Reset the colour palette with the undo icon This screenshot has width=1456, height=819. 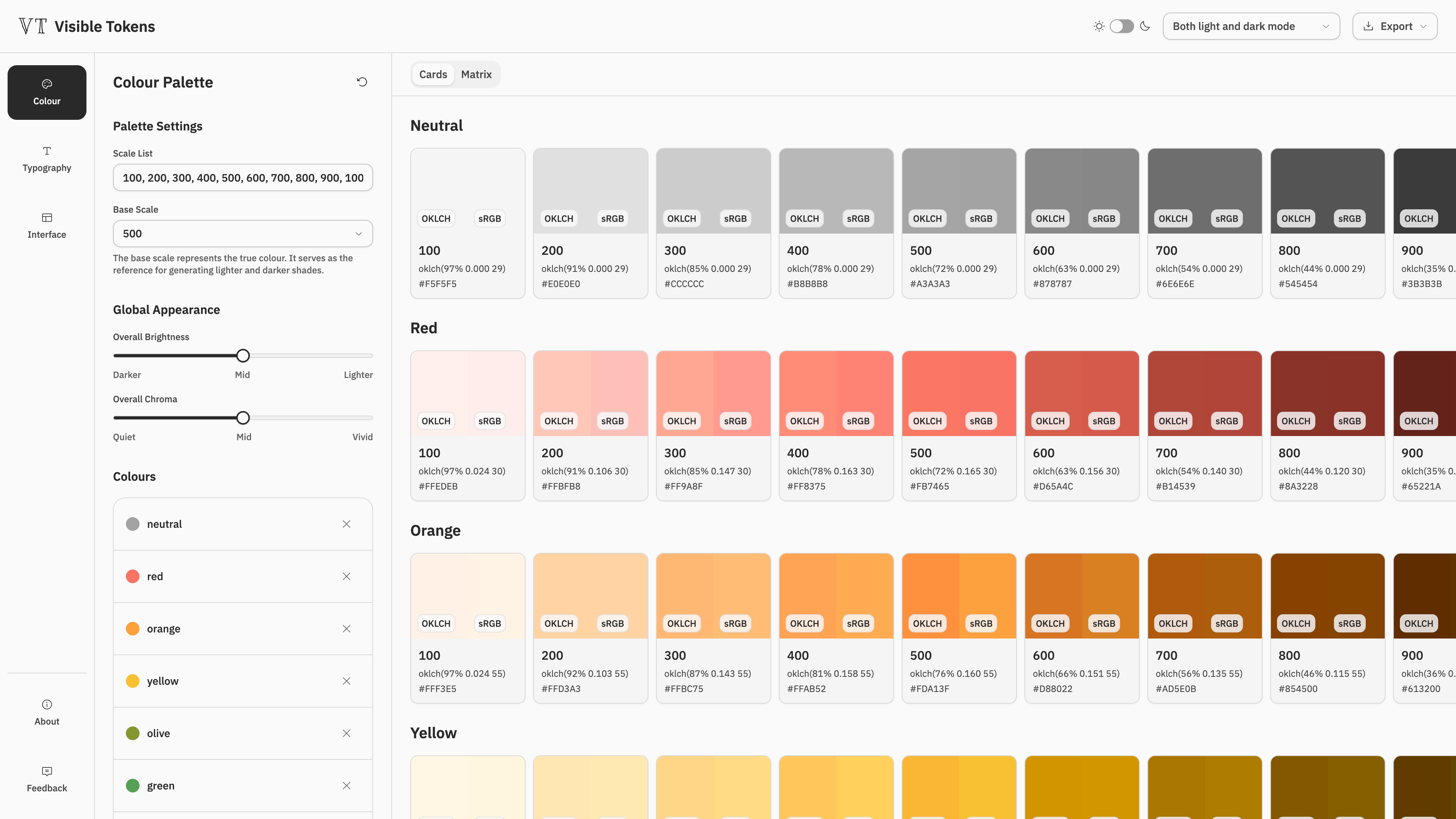pyautogui.click(x=362, y=82)
